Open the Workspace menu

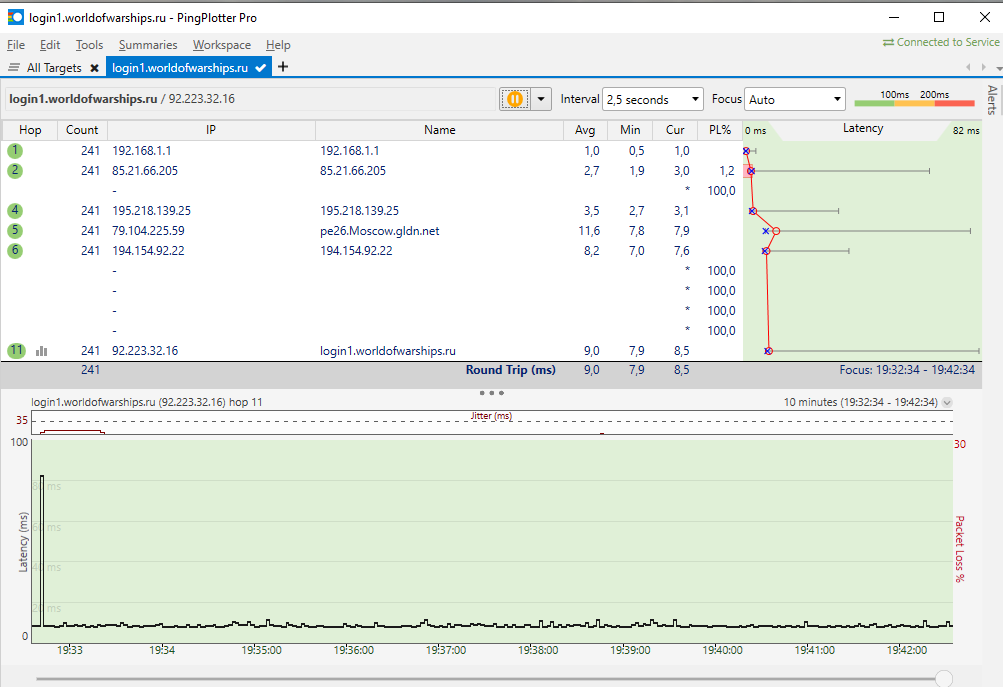222,45
